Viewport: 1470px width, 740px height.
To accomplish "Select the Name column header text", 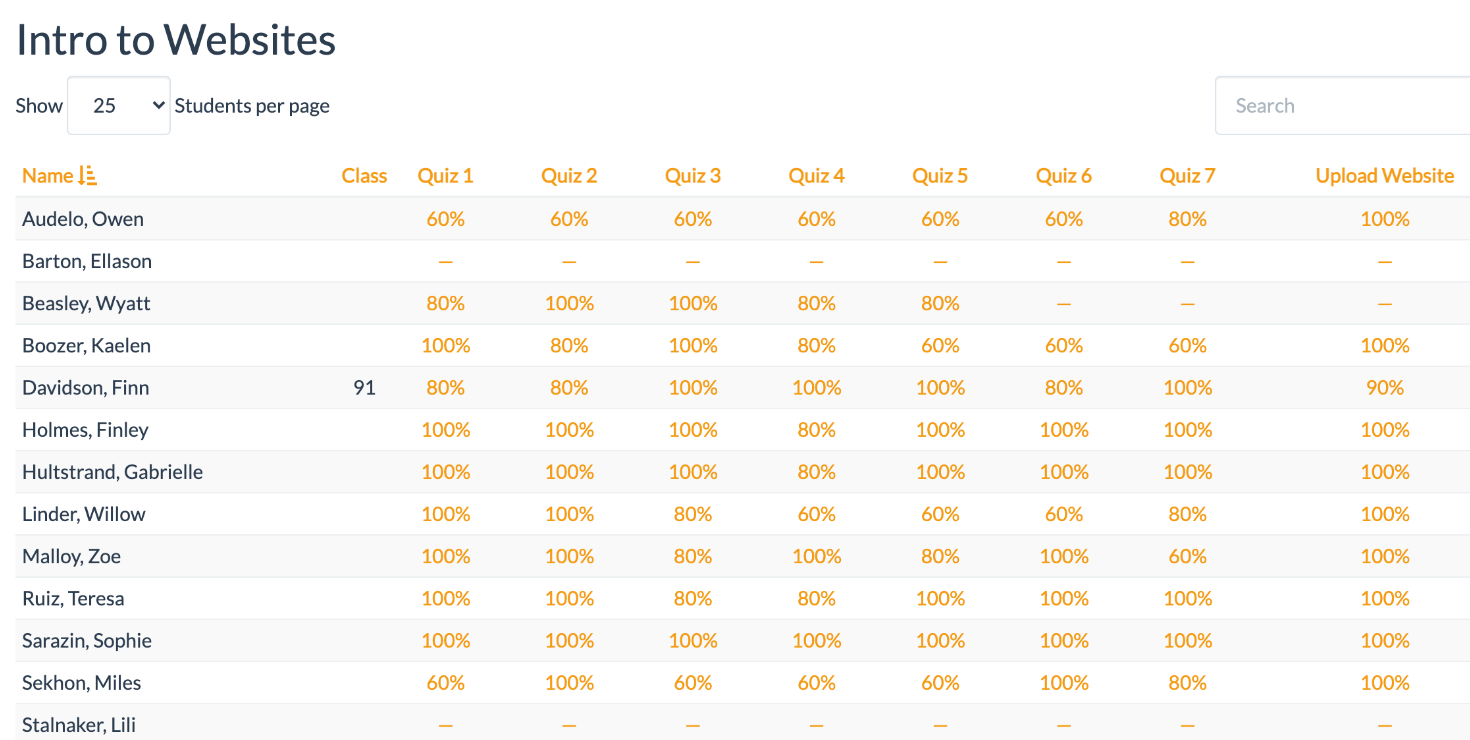I will 48,176.
